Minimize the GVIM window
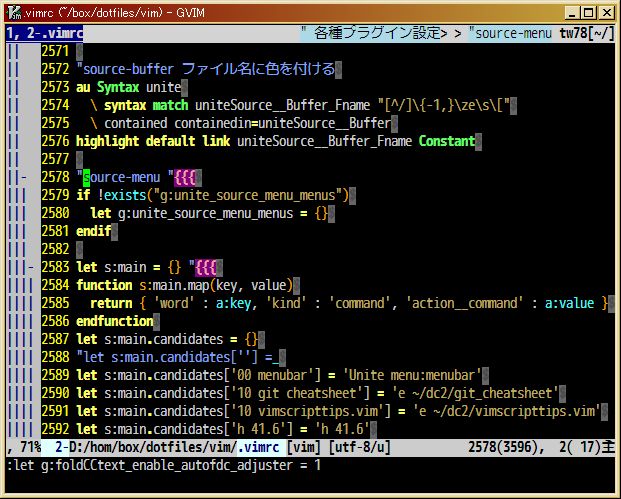 coord(571,13)
